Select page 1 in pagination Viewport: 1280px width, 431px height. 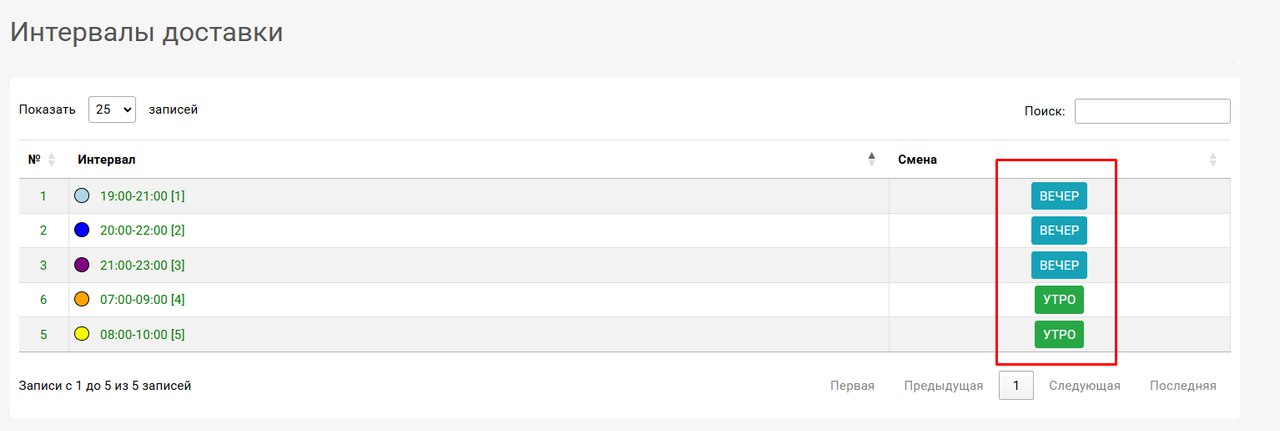pos(1016,386)
